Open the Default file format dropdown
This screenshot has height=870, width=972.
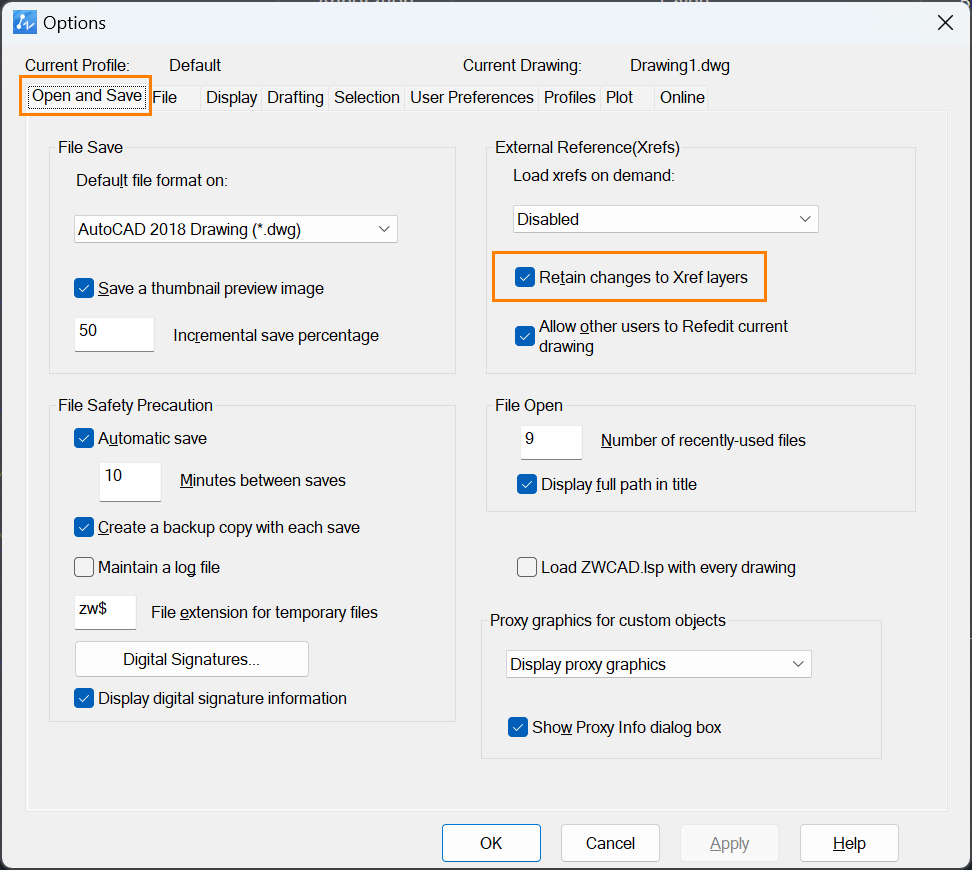coord(236,229)
